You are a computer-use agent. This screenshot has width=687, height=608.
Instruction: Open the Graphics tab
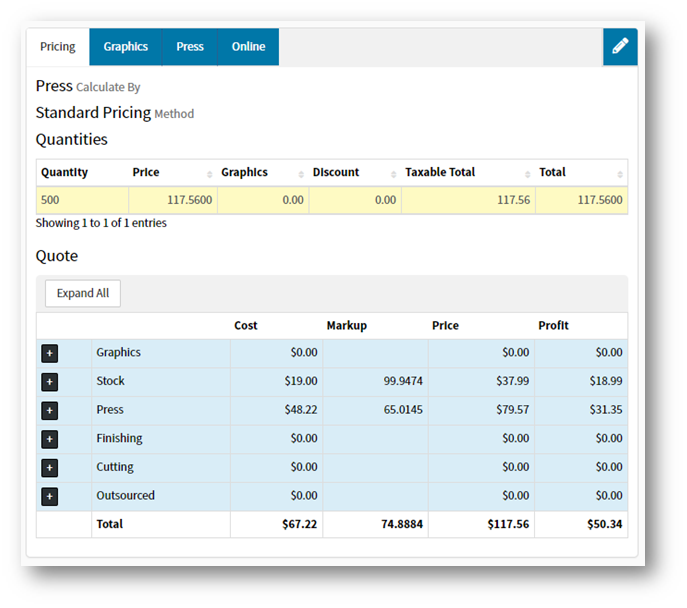[126, 47]
